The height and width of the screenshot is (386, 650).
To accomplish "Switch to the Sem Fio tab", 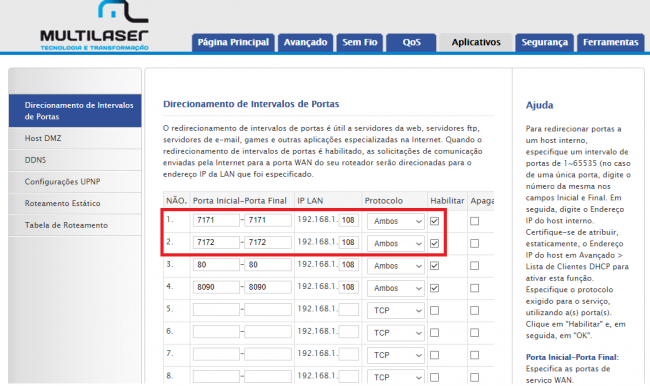I will click(359, 42).
